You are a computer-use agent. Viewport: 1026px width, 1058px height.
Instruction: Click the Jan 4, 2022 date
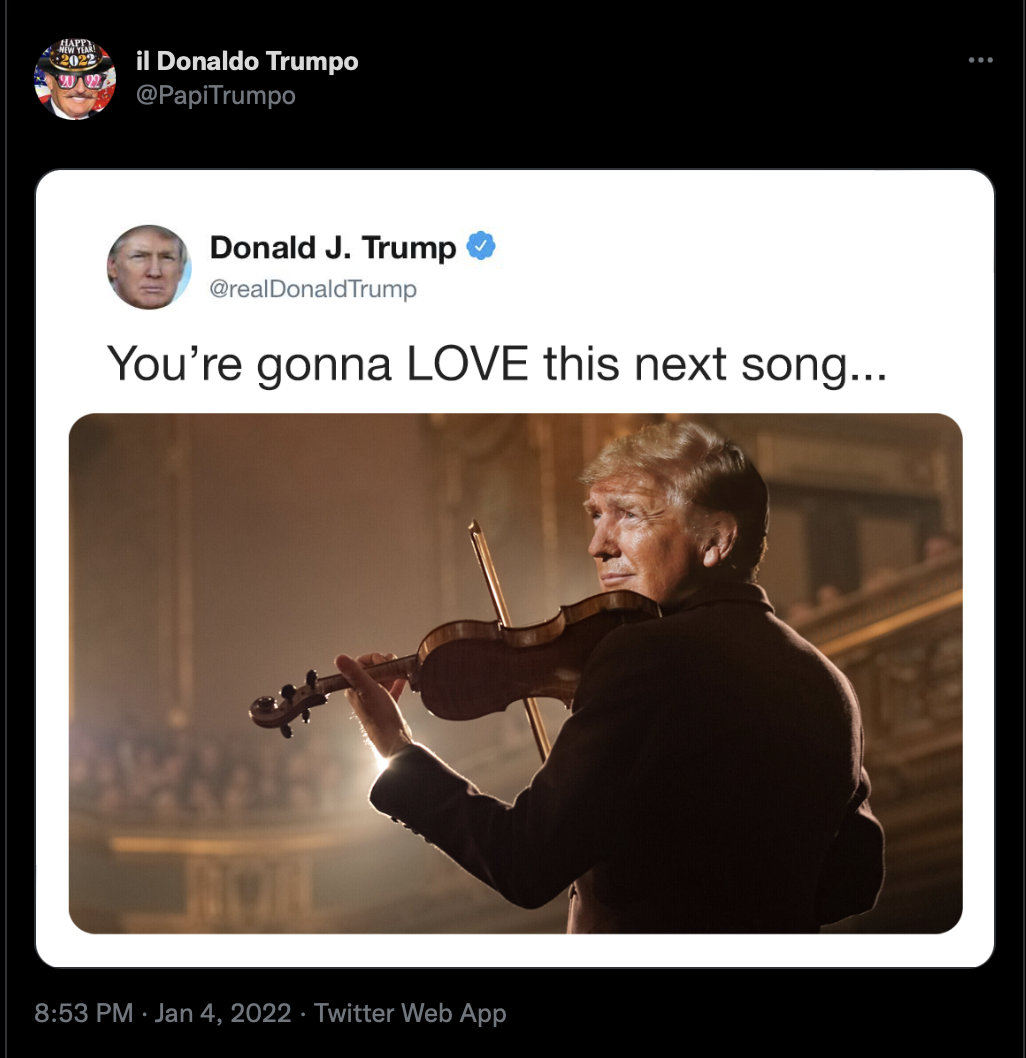(x=223, y=1013)
